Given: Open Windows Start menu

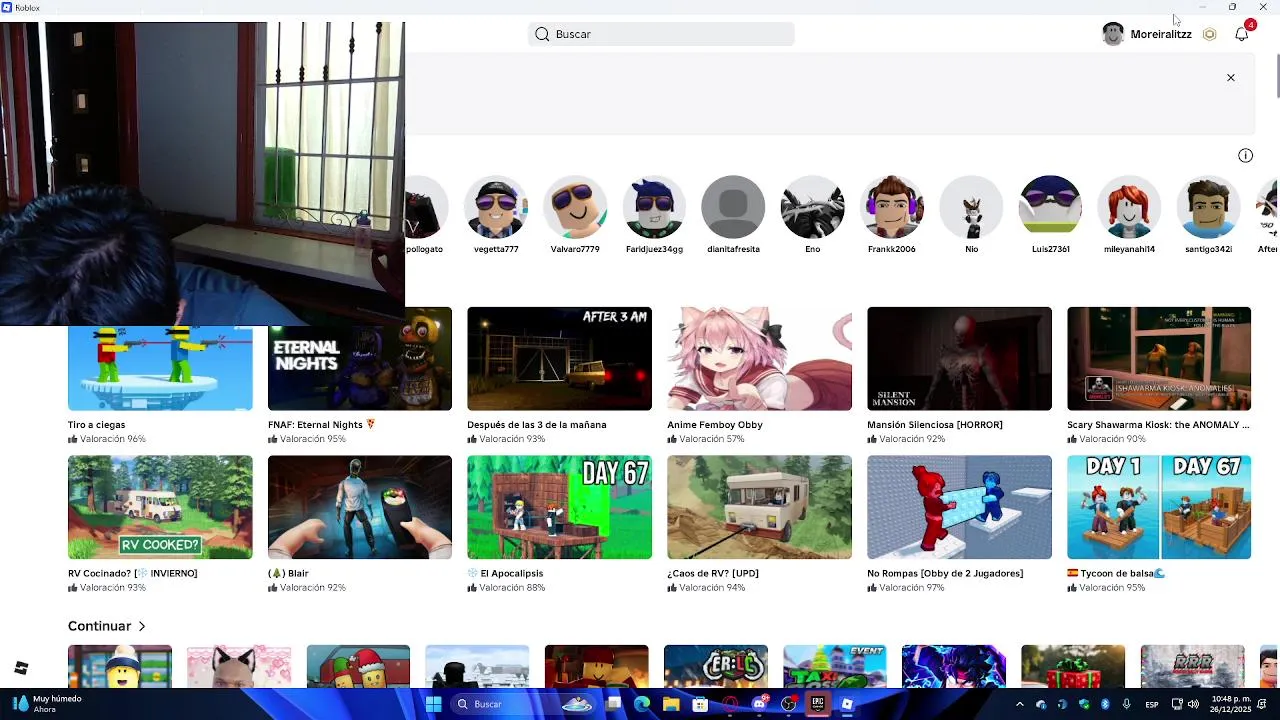Looking at the screenshot, I should tap(433, 704).
